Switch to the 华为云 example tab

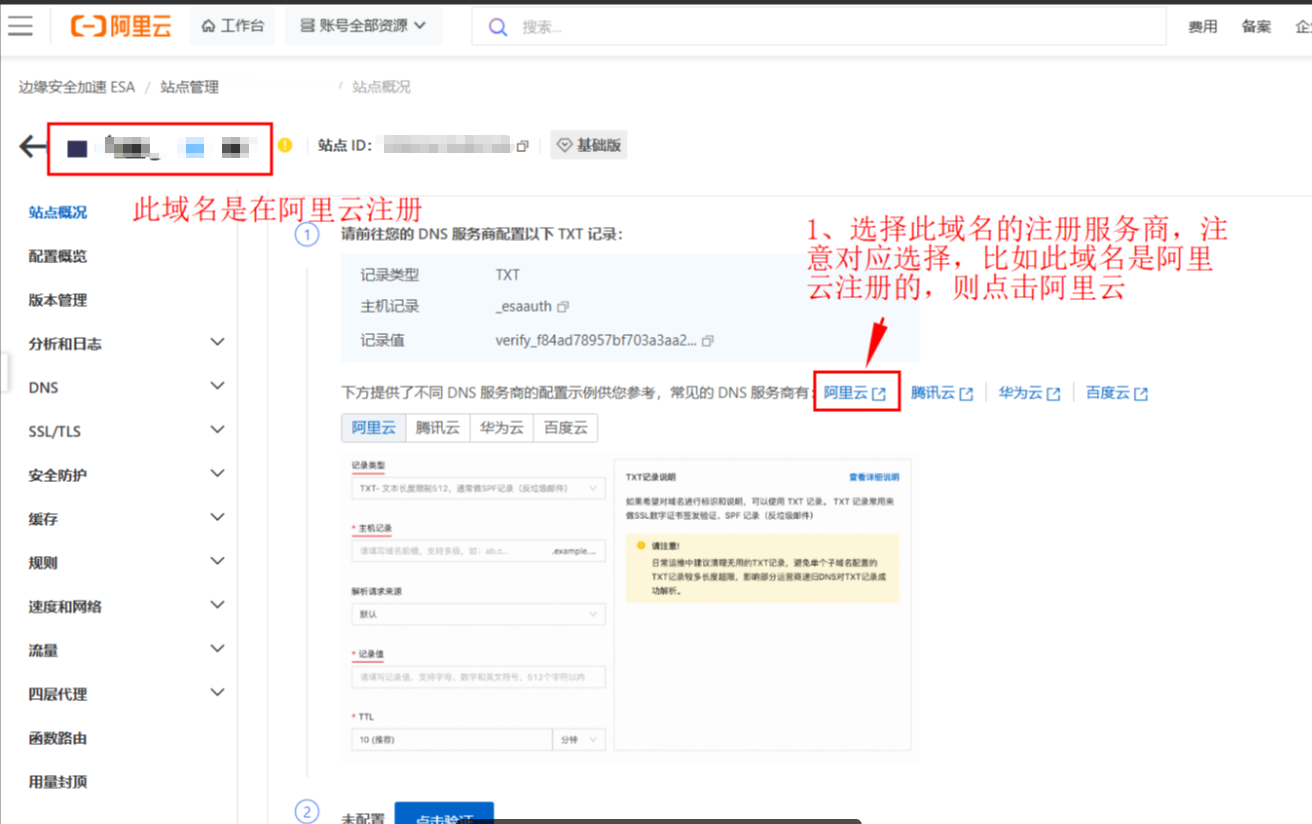pyautogui.click(x=501, y=428)
